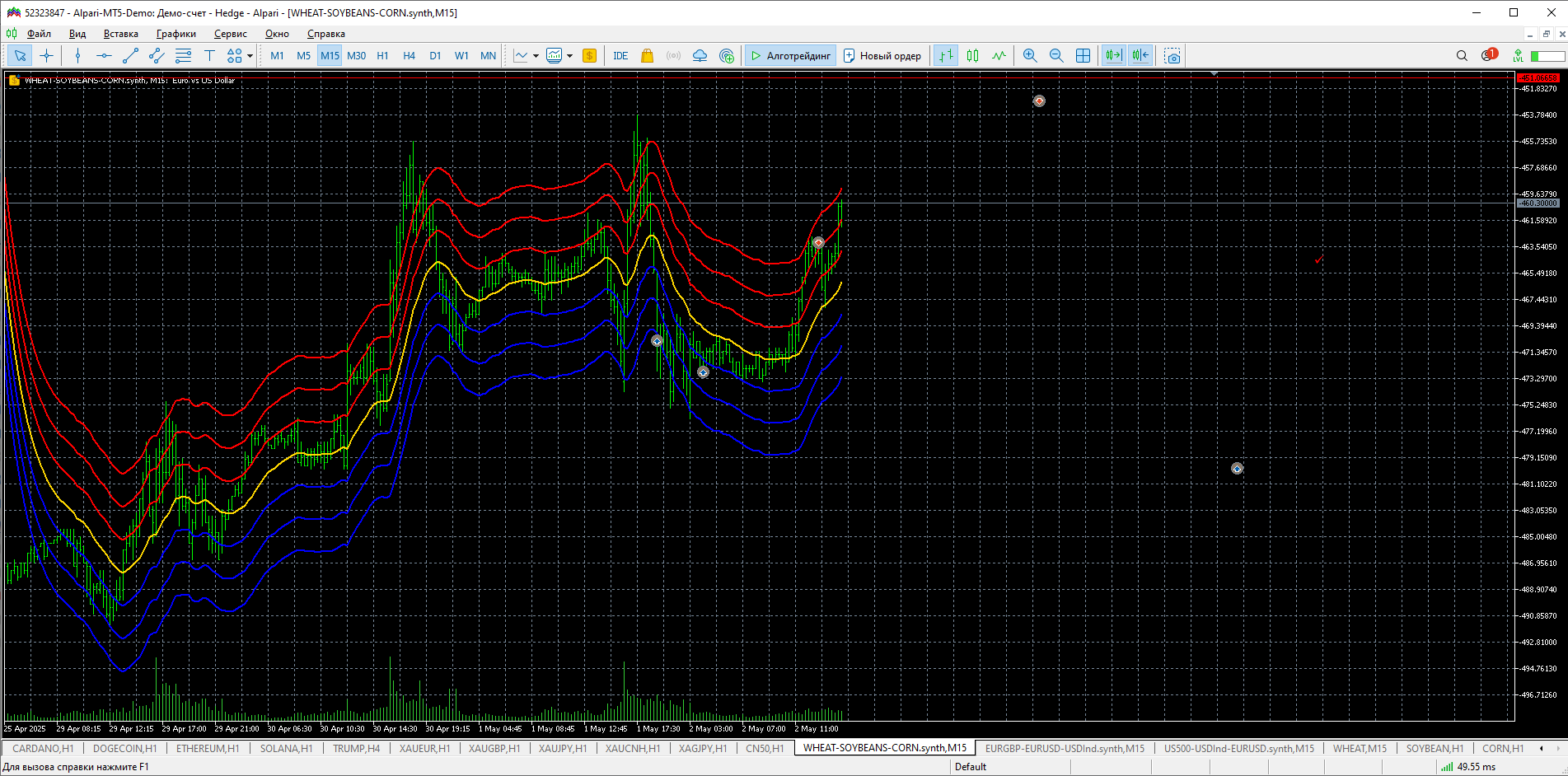Screen dimensions: 1568x776
Task: Open the Сервис menu
Action: [x=230, y=34]
